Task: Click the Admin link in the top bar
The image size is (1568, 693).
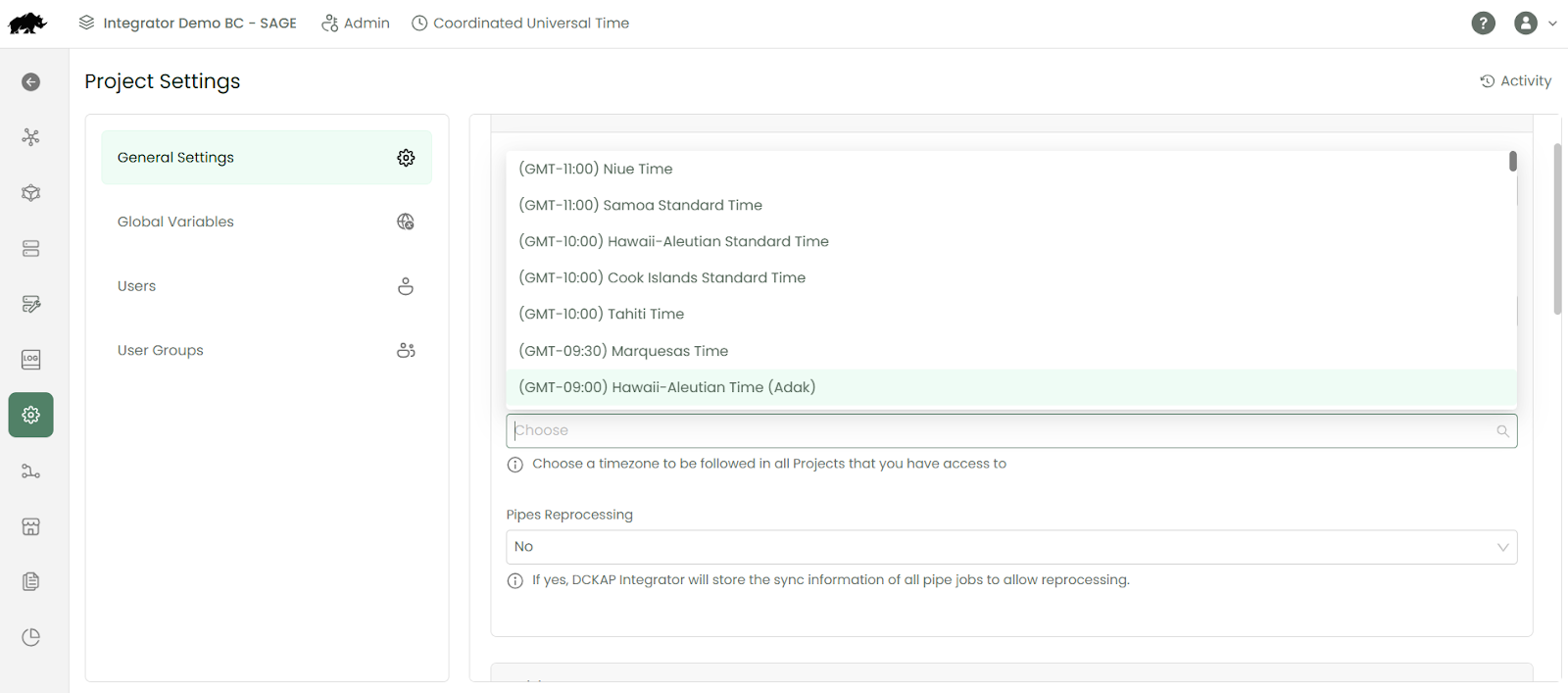Action: point(356,23)
